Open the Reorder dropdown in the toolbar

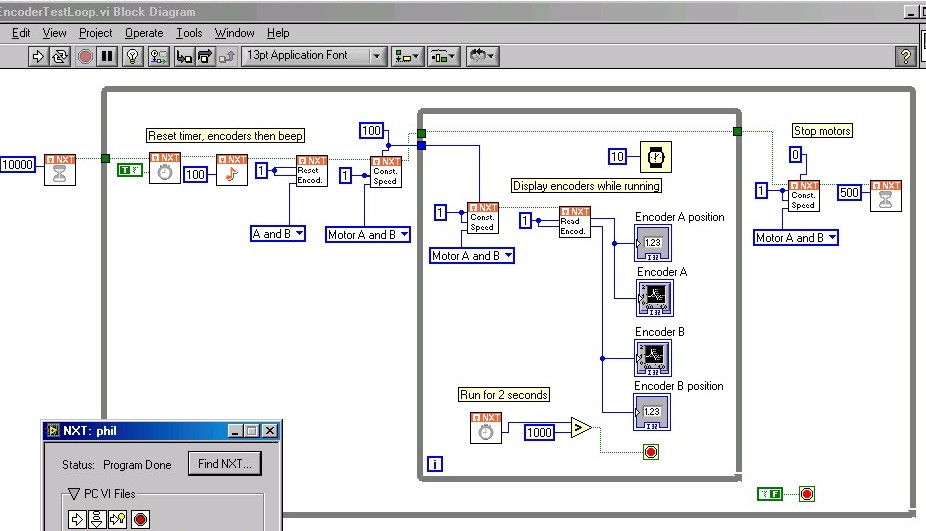click(483, 57)
